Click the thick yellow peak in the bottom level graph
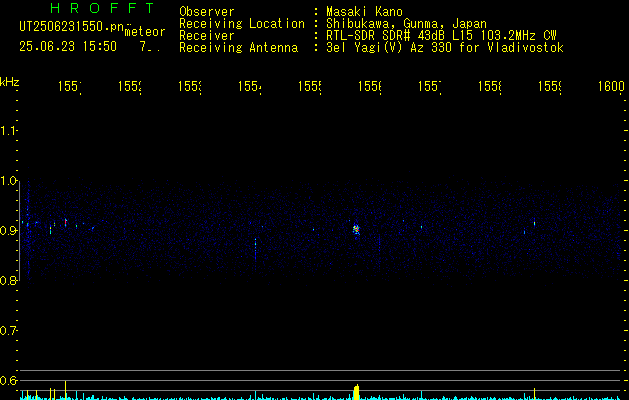Screen dimensions: 629x400 tap(356, 392)
